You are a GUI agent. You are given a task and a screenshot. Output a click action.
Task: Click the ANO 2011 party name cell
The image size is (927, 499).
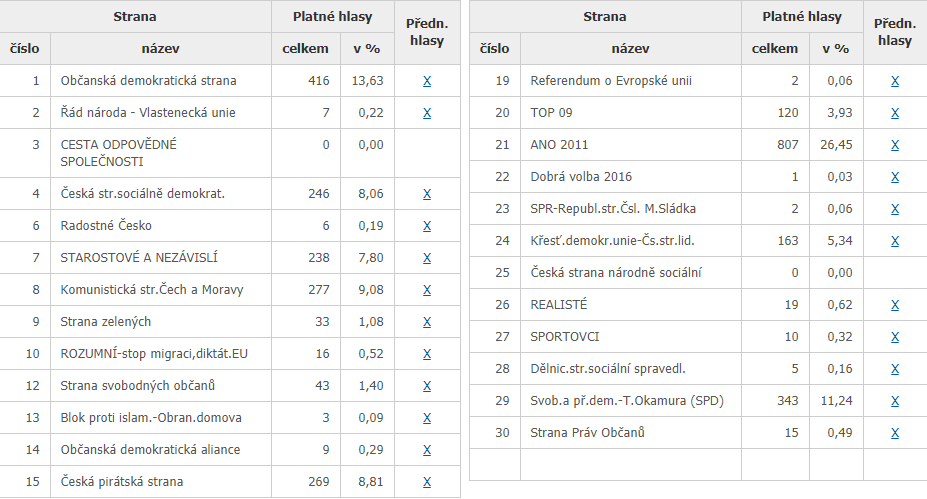click(x=559, y=145)
